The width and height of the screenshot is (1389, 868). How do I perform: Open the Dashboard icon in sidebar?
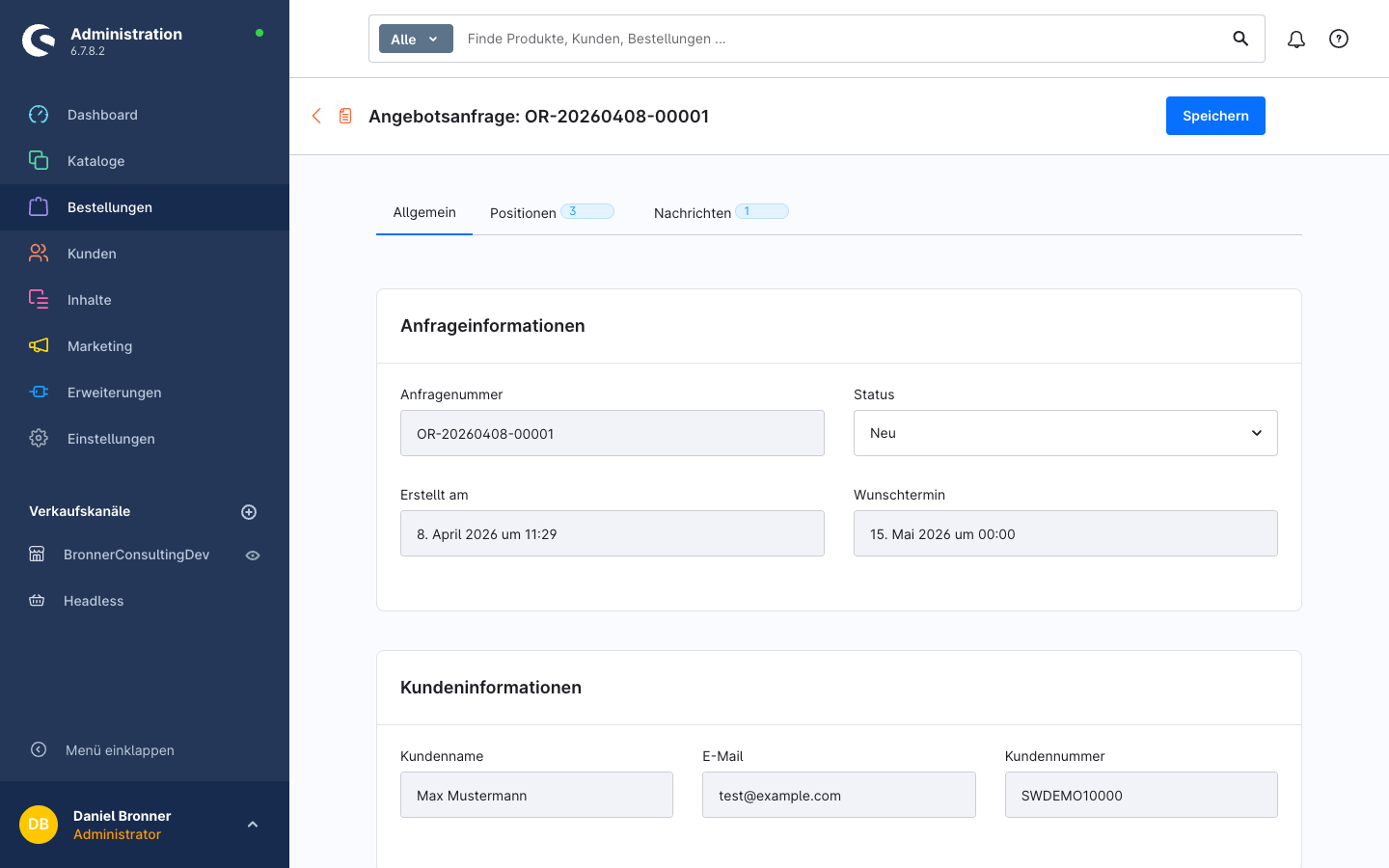39,115
